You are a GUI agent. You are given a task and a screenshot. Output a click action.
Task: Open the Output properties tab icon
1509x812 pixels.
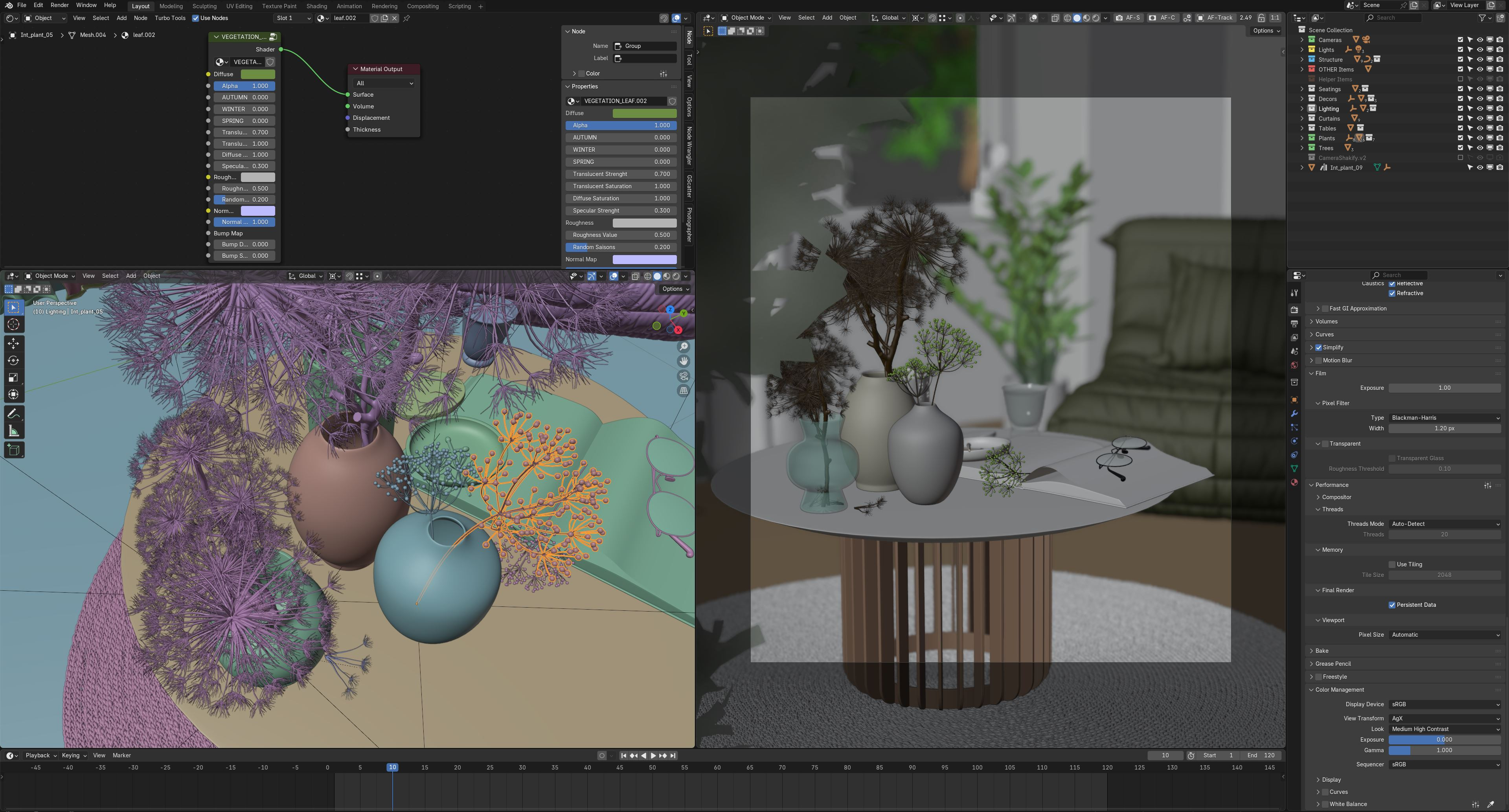(x=1294, y=323)
